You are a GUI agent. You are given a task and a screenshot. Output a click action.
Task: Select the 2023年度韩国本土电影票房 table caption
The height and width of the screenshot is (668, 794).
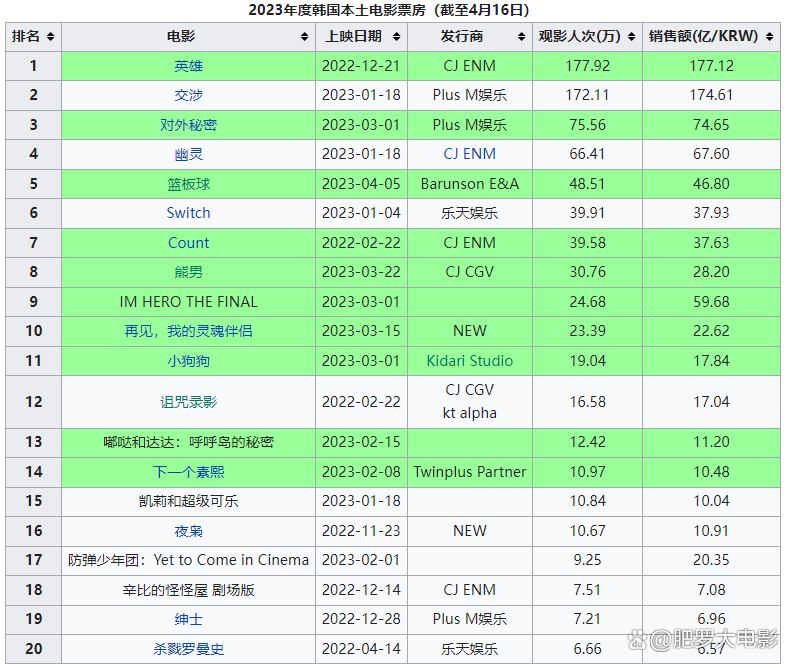pos(389,10)
